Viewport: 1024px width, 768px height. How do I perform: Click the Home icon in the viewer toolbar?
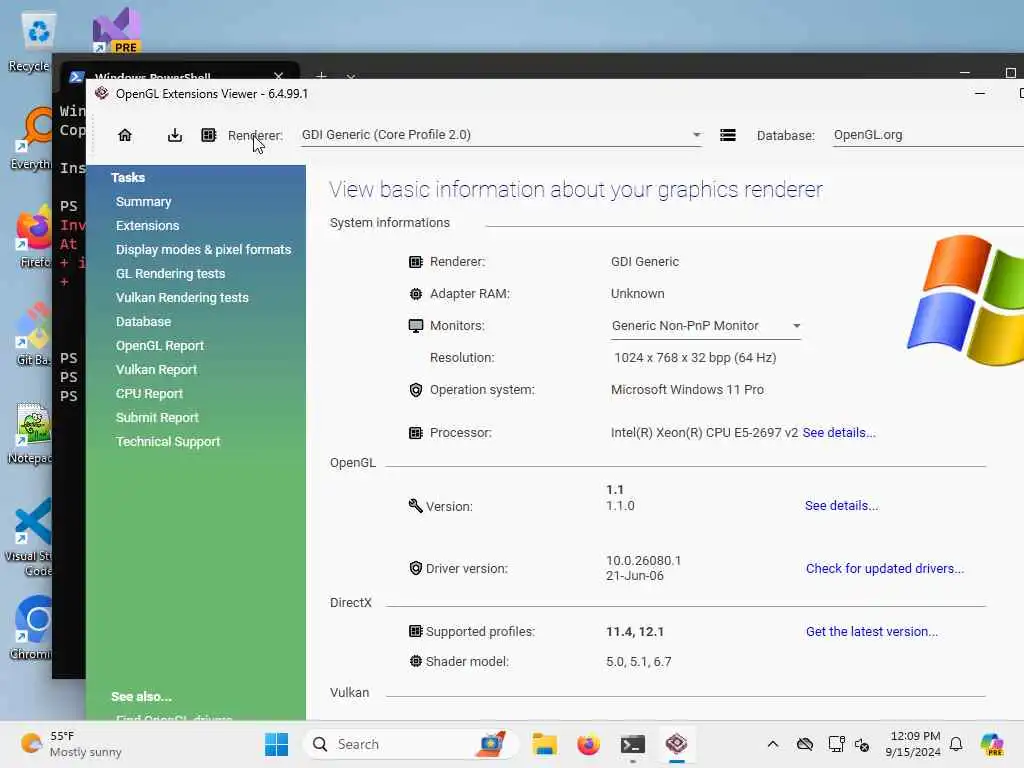[x=125, y=135]
